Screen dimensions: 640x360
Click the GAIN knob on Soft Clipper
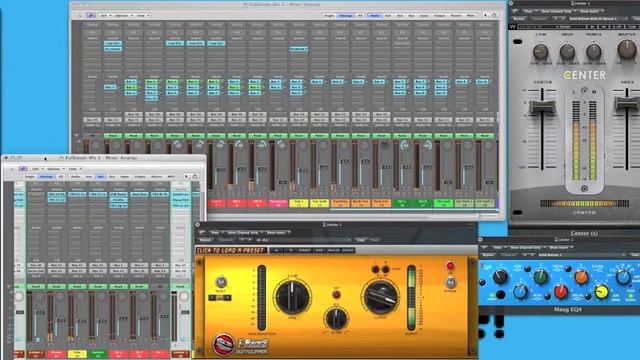[x=292, y=297]
